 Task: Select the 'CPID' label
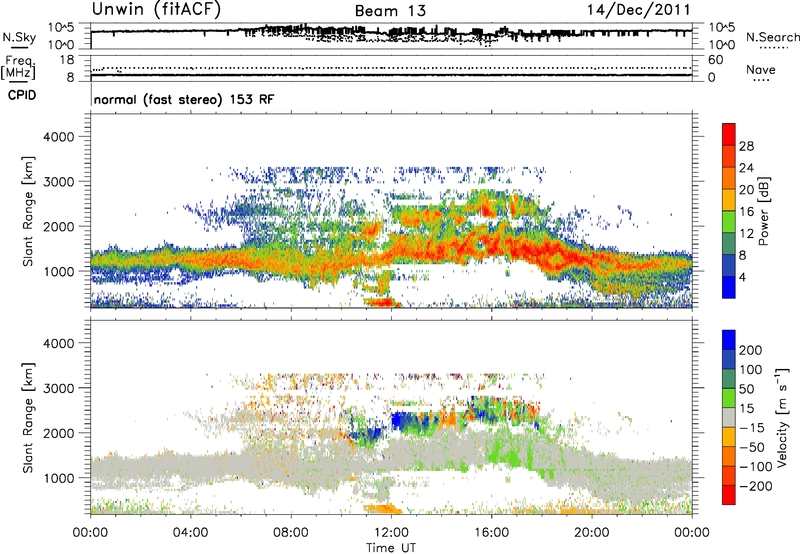(22, 95)
